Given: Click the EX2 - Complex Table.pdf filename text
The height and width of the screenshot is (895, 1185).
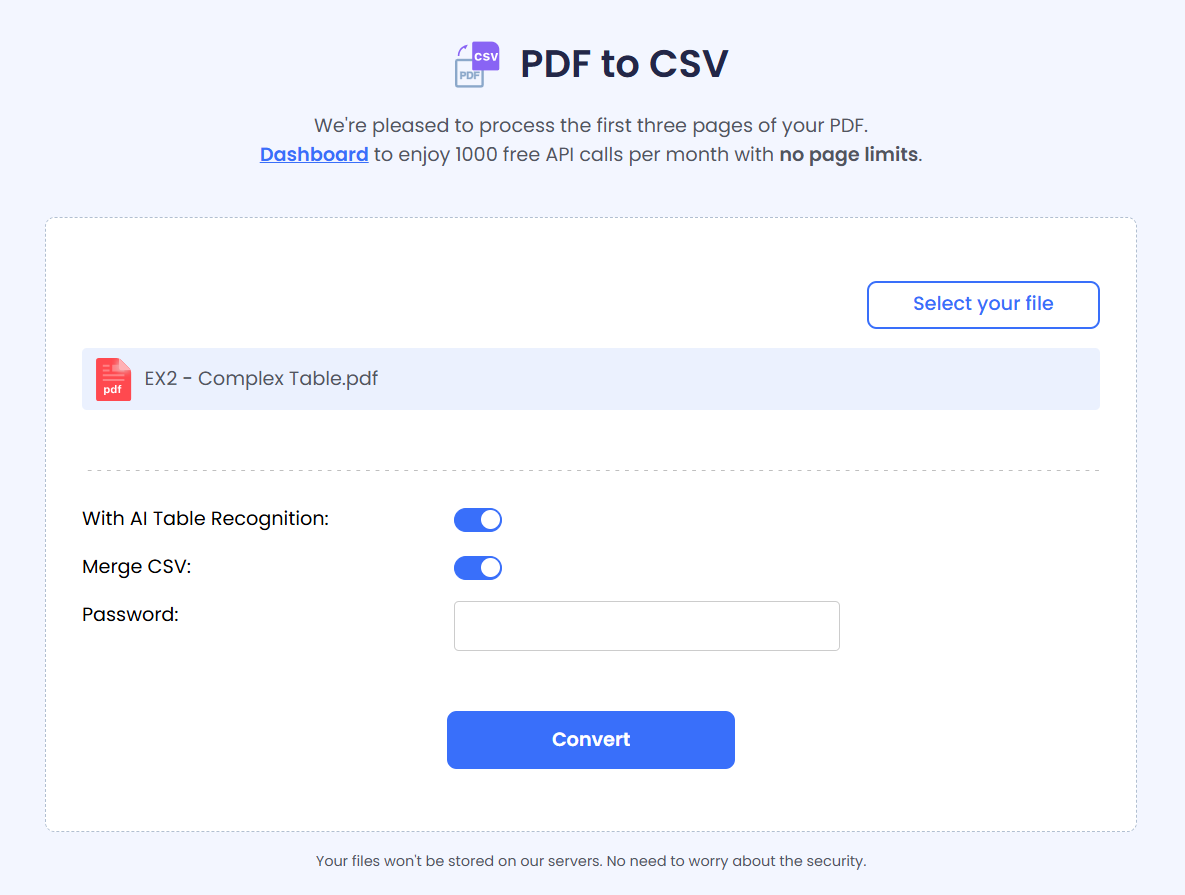Looking at the screenshot, I should click(x=261, y=379).
